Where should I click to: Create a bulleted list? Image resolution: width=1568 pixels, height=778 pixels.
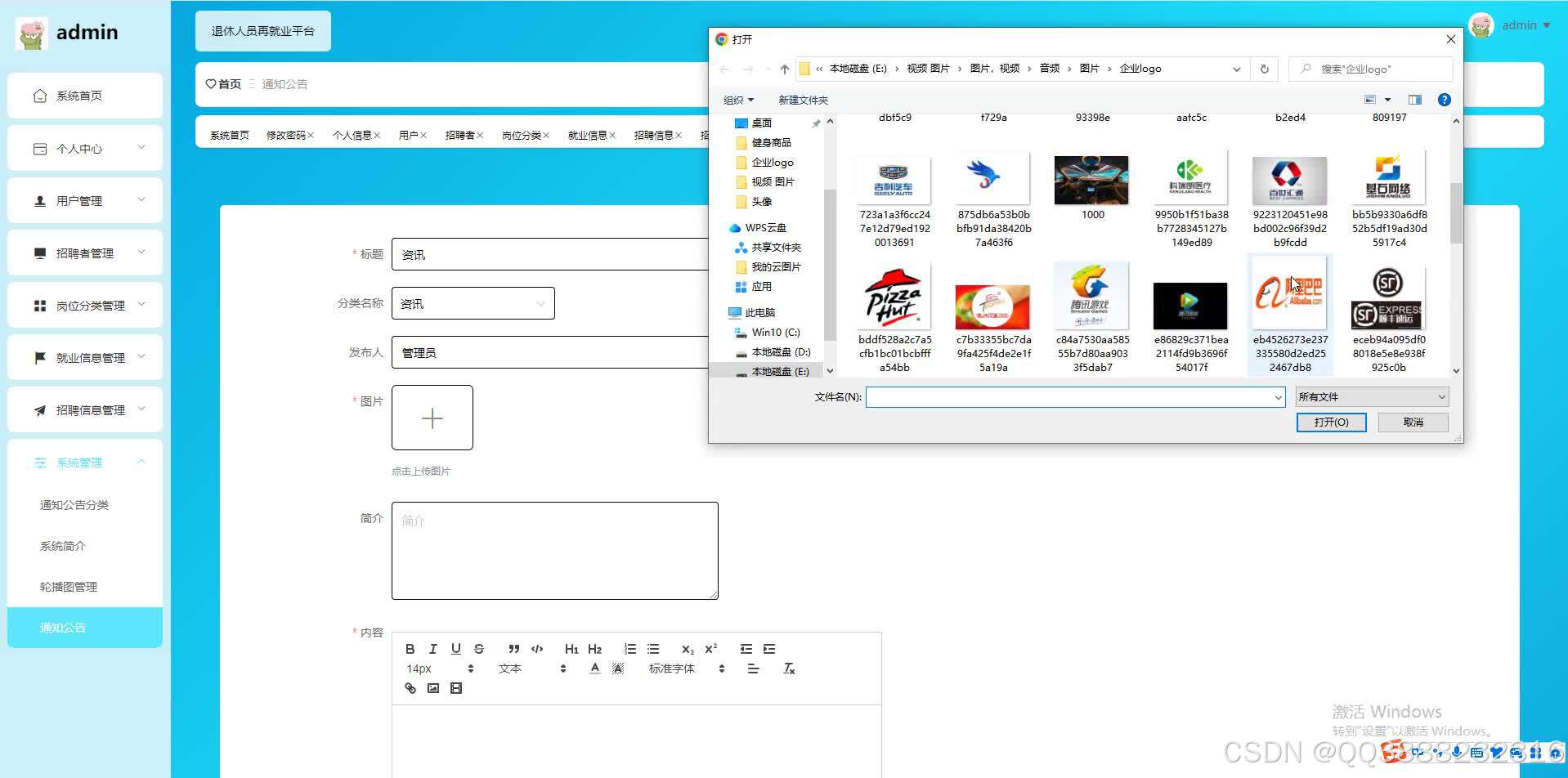[x=652, y=649]
